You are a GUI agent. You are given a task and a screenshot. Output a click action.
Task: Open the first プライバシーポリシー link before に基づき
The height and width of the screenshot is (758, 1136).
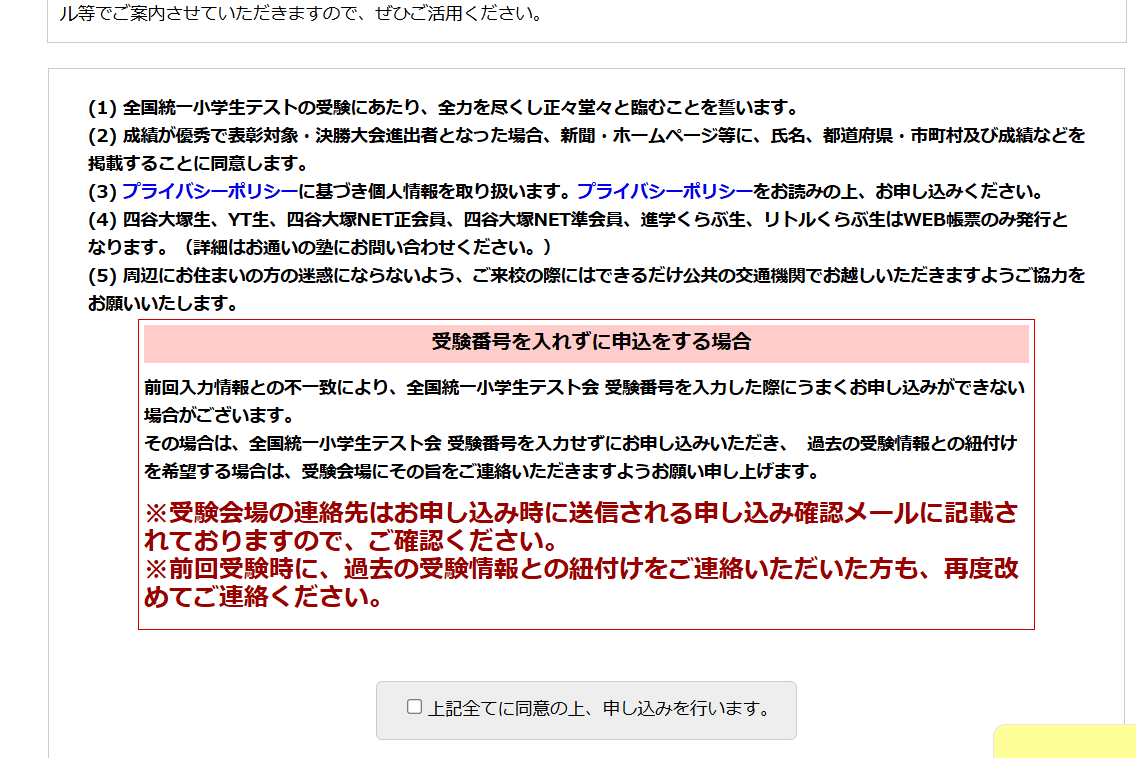[209, 191]
